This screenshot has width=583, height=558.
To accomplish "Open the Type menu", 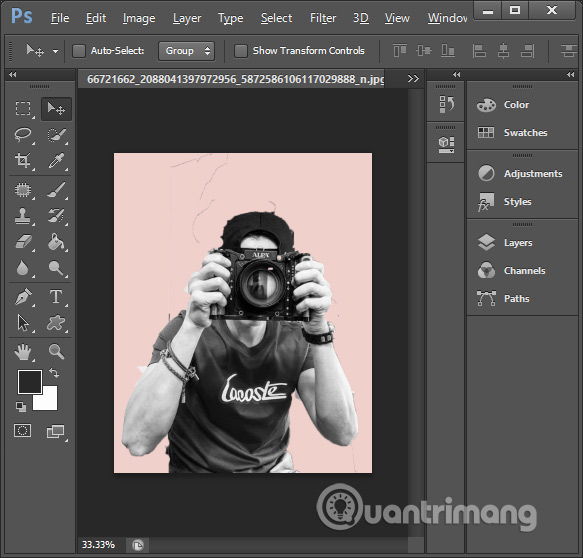I will point(231,18).
